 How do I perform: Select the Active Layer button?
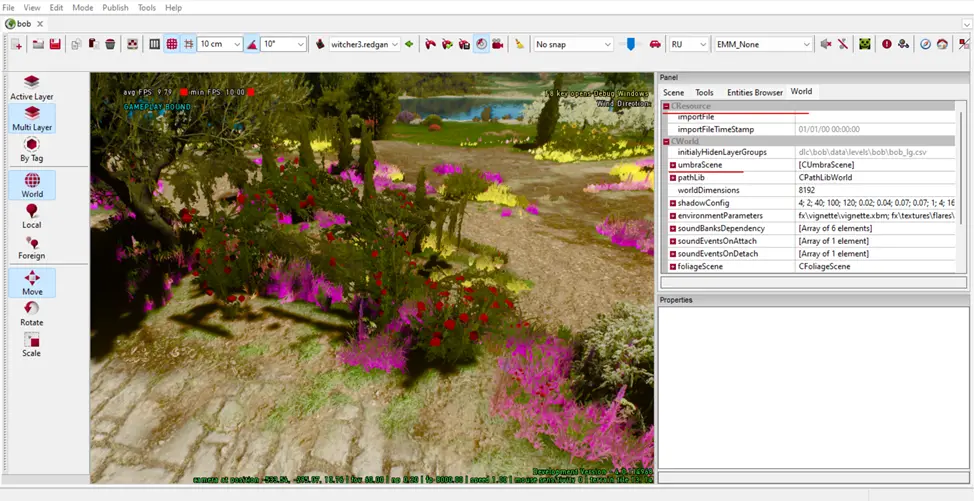tap(32, 87)
